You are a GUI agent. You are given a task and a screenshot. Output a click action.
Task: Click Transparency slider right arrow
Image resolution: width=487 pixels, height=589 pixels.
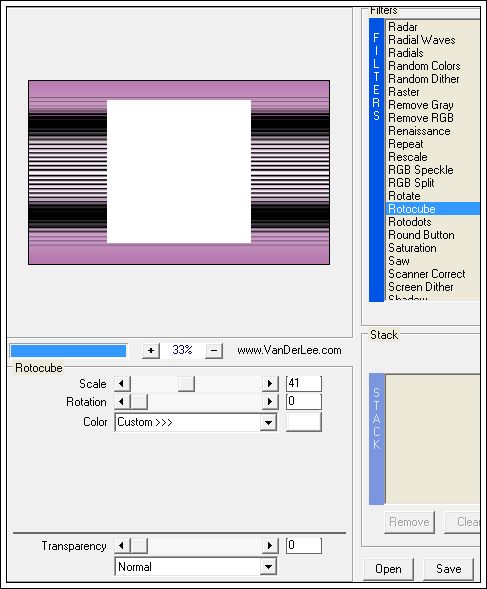tap(270, 545)
